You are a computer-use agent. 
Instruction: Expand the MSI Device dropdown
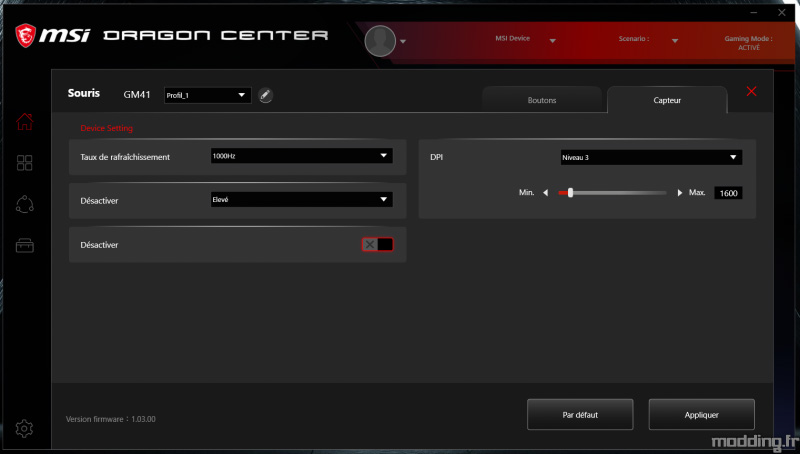pos(553,41)
